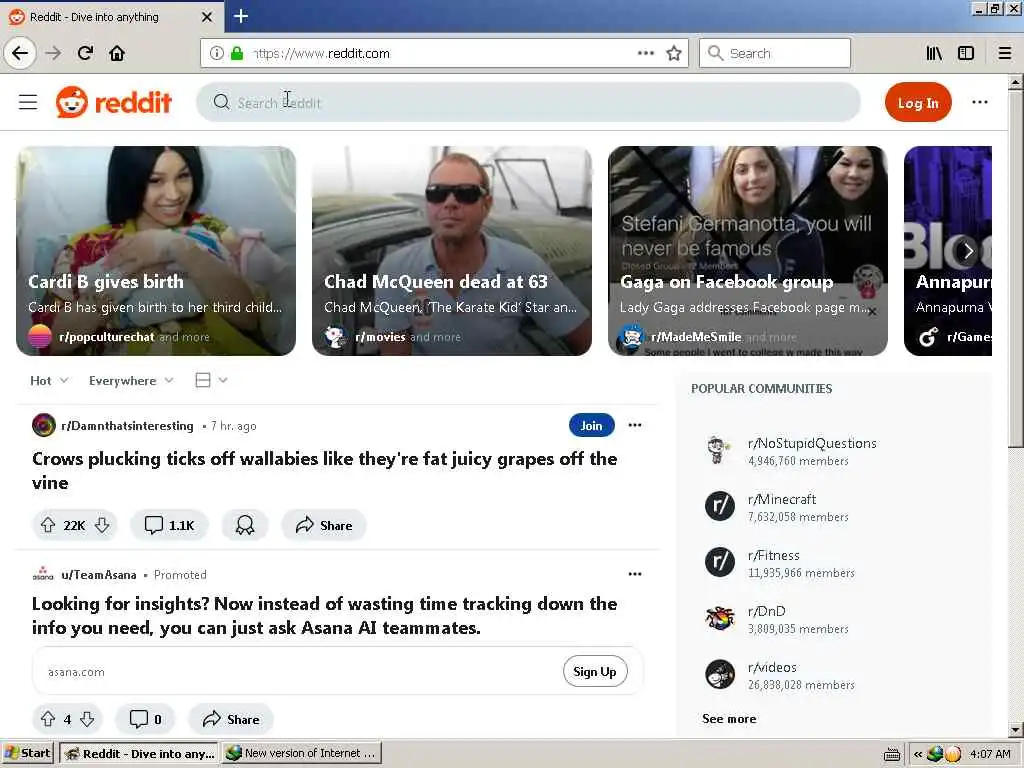Open the Asana AI teammates ad title
Screen dimensions: 1024x768
(x=325, y=616)
